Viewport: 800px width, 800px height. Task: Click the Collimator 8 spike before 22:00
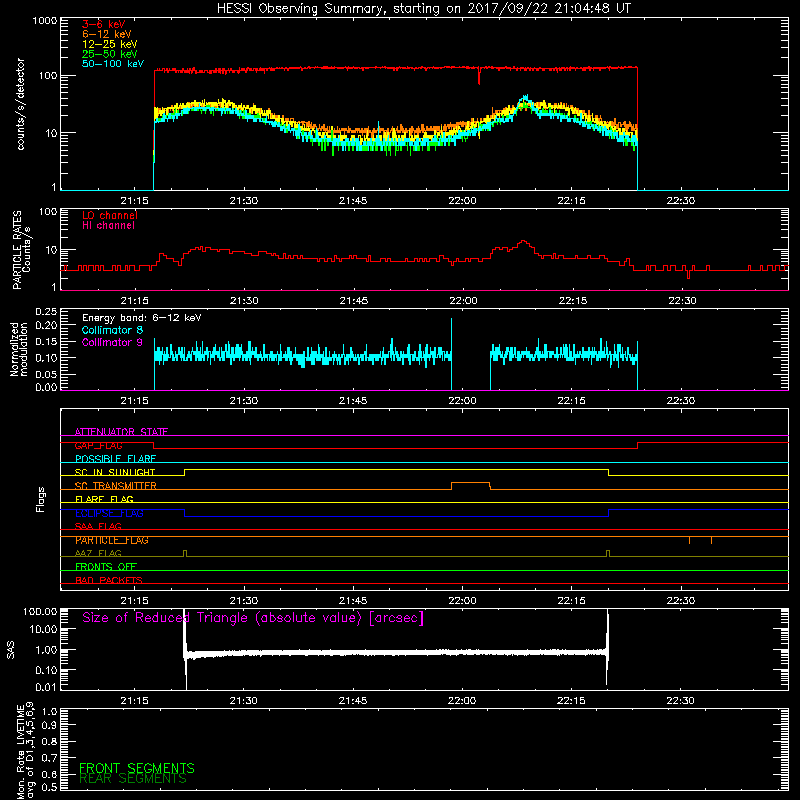(x=451, y=352)
